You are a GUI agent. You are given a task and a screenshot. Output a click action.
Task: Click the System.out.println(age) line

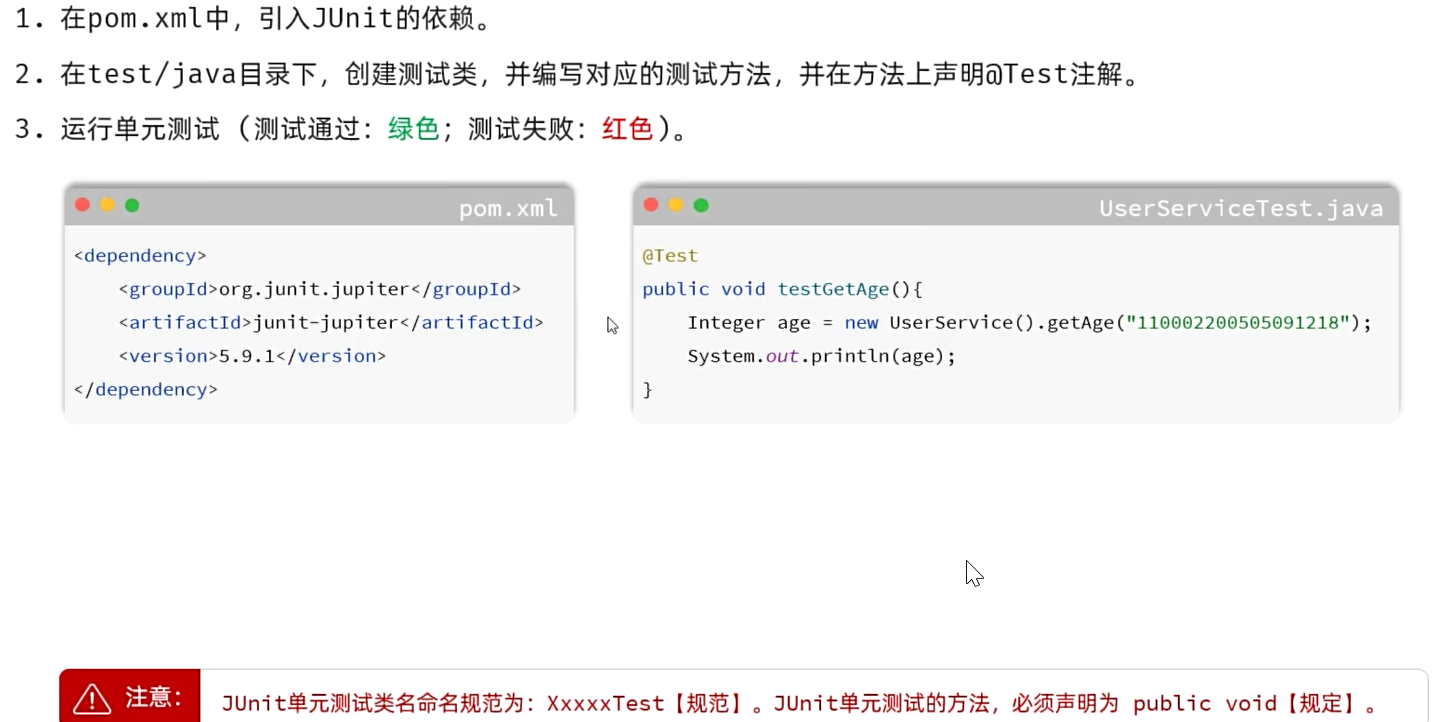coord(822,356)
